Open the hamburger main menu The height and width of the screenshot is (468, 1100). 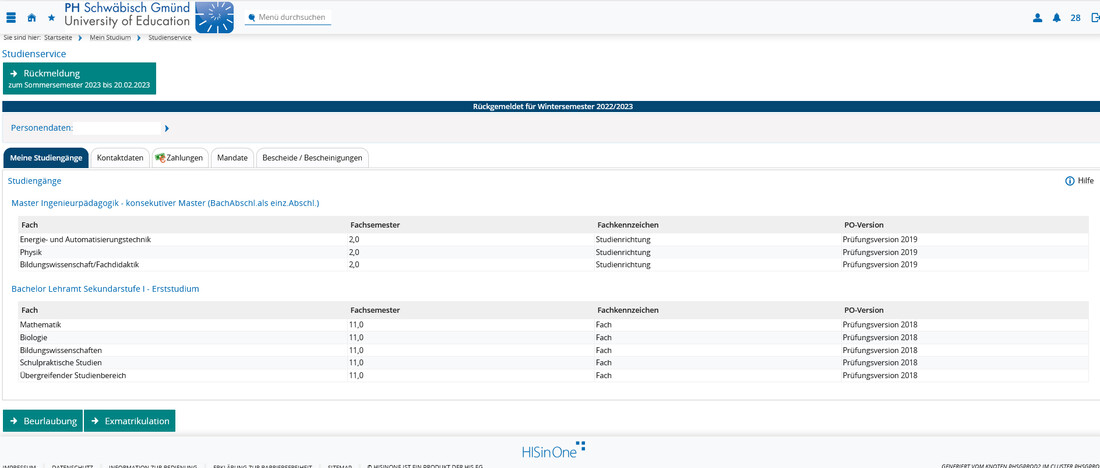pos(11,18)
